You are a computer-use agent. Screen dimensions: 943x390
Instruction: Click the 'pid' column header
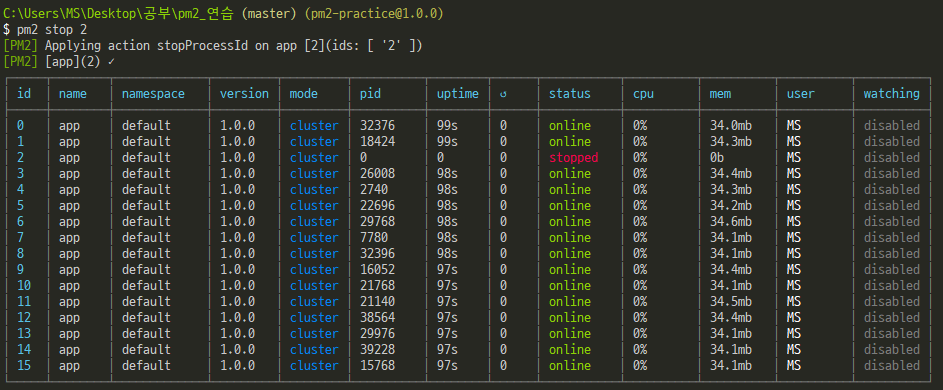click(370, 94)
